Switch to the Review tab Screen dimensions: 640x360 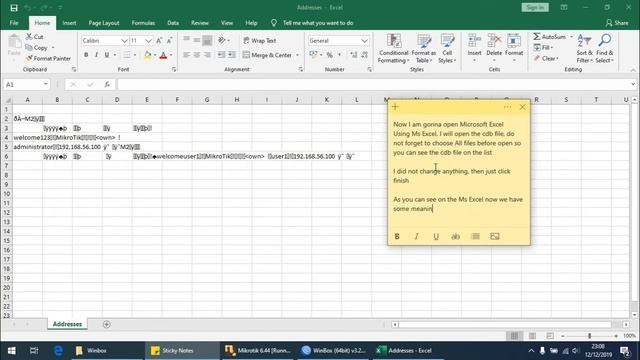pos(200,23)
